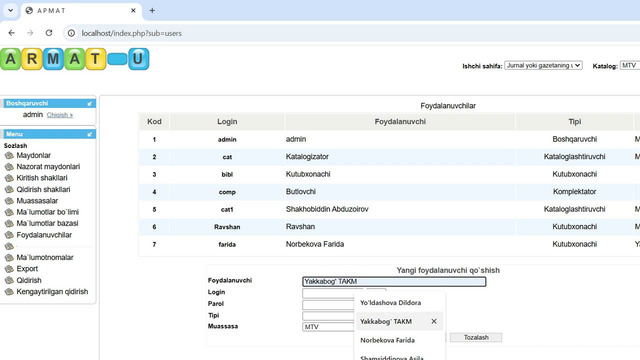Open the tab search dropdown

[x=11, y=11]
